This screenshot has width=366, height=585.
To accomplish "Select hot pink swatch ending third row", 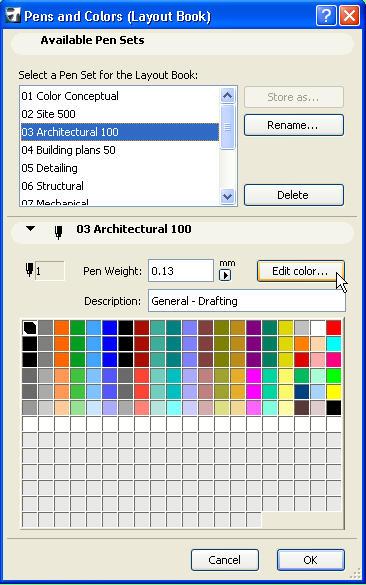I will (x=334, y=360).
